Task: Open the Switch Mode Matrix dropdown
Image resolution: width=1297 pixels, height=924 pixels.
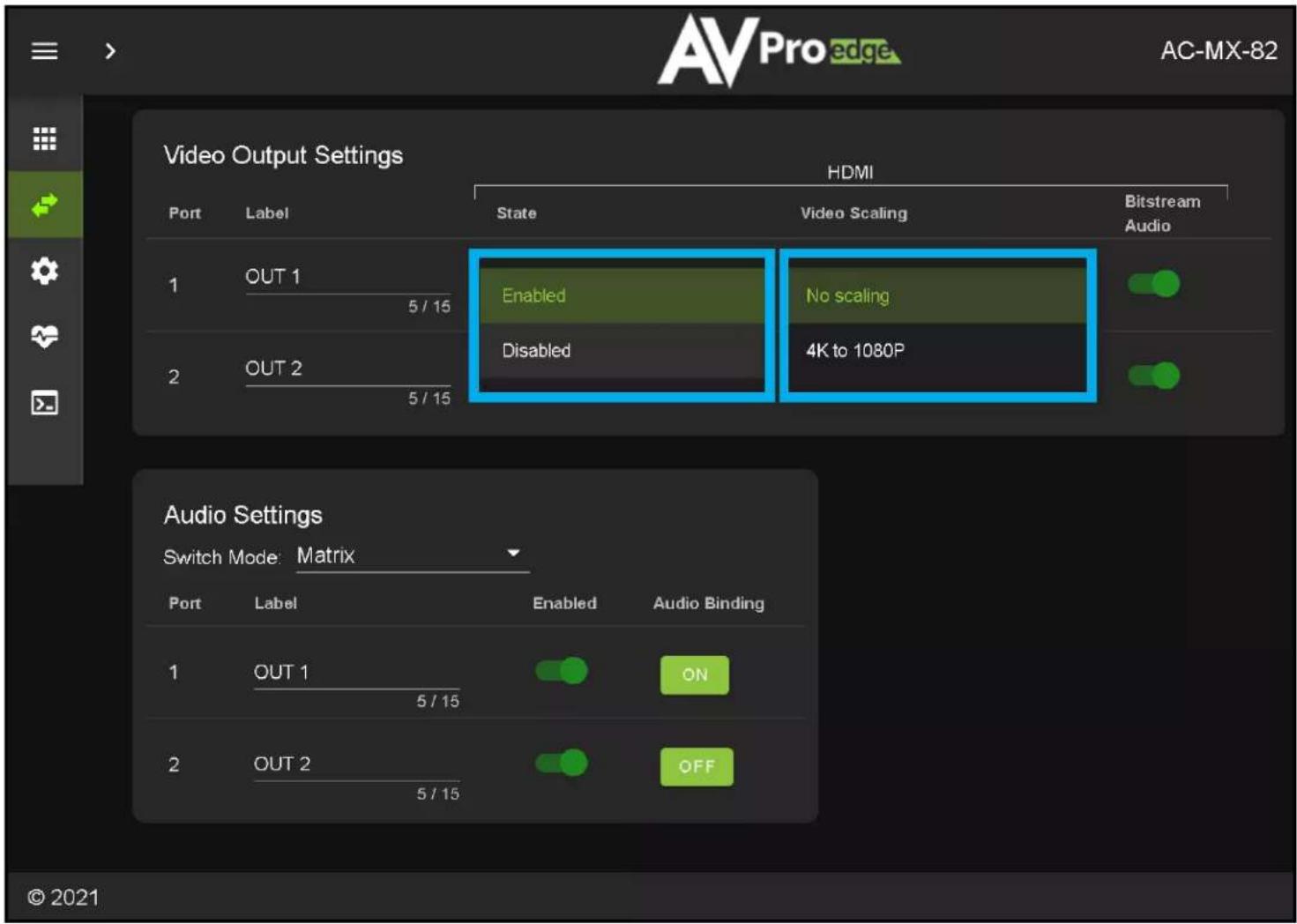Action: [412, 555]
